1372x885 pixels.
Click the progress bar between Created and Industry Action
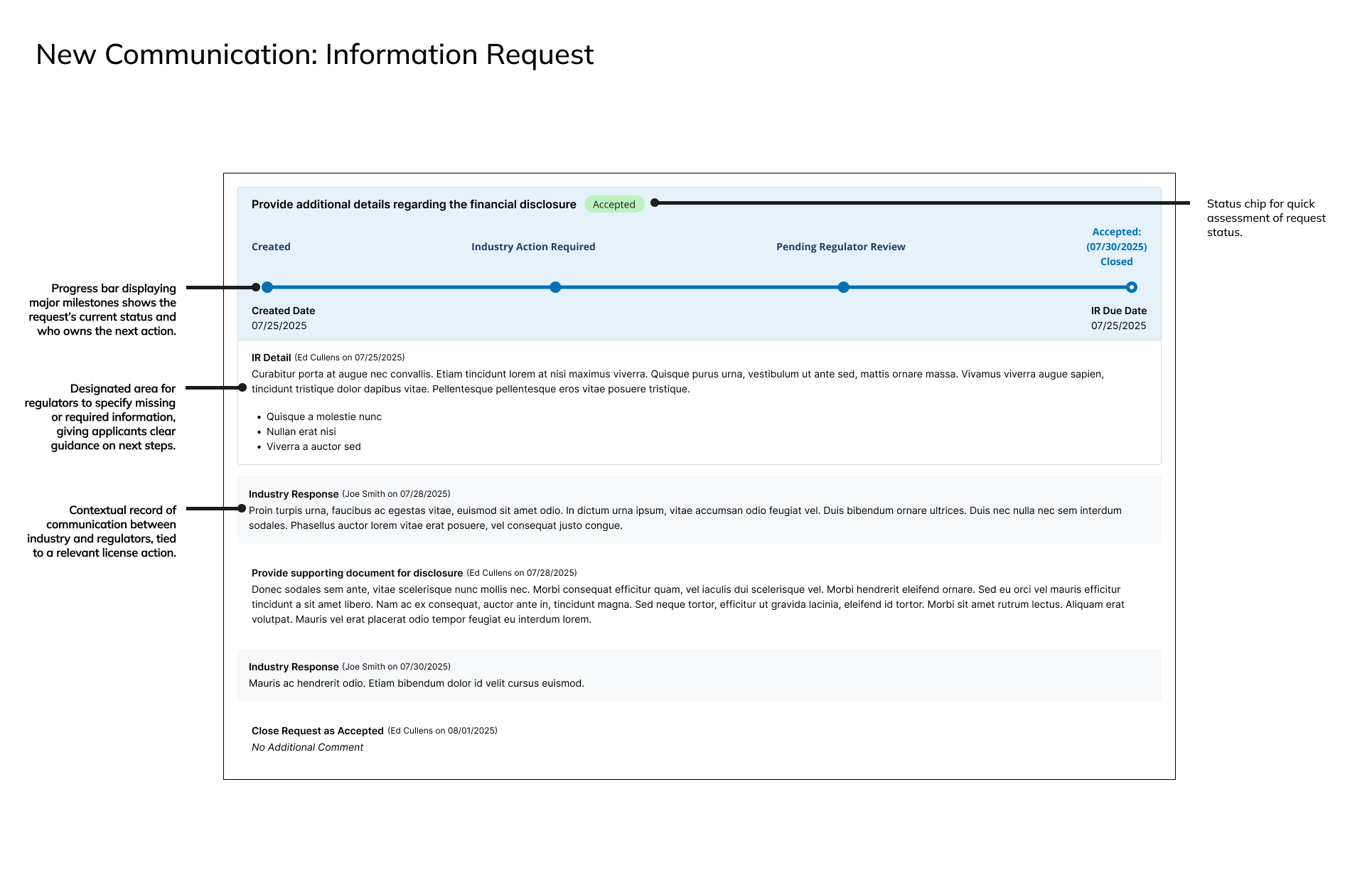[x=411, y=288]
